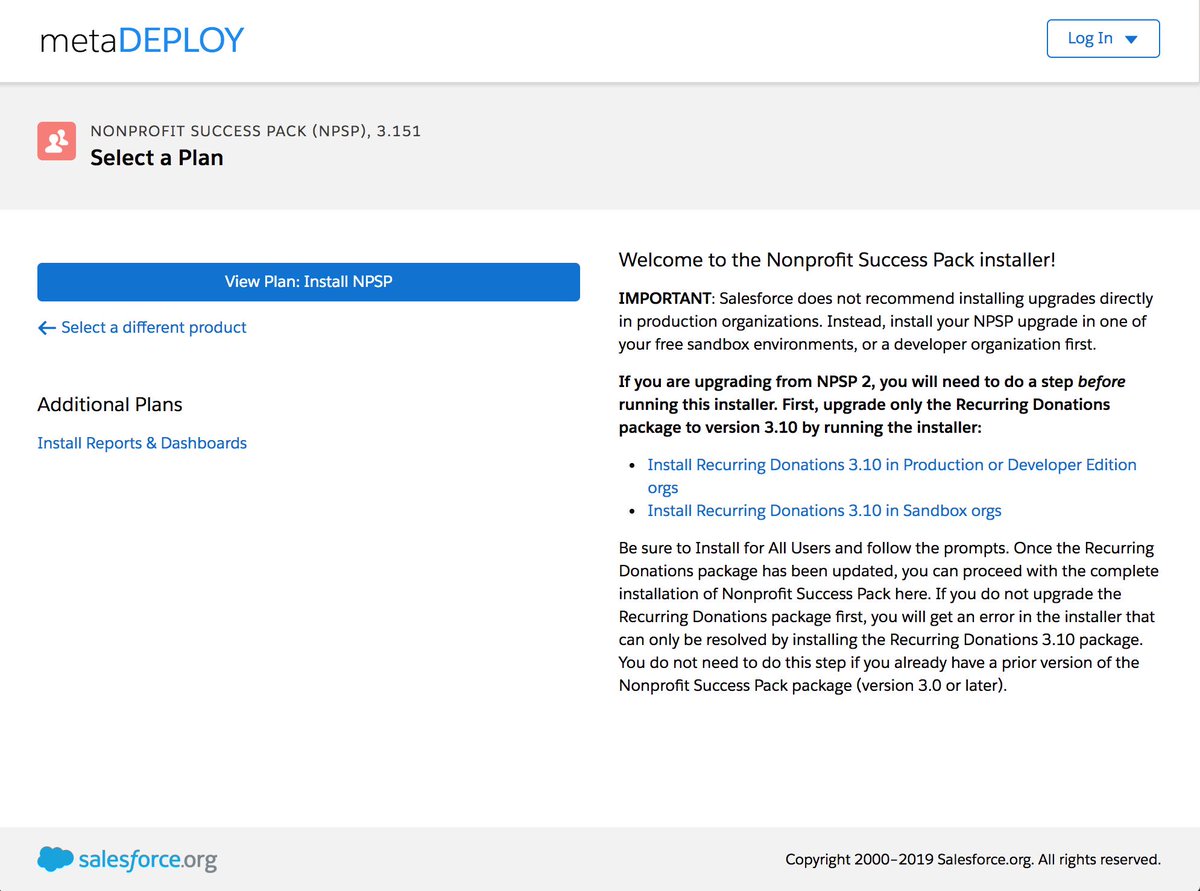The image size is (1200, 891).
Task: Click the salesforce.org footer logo
Action: pos(127,859)
